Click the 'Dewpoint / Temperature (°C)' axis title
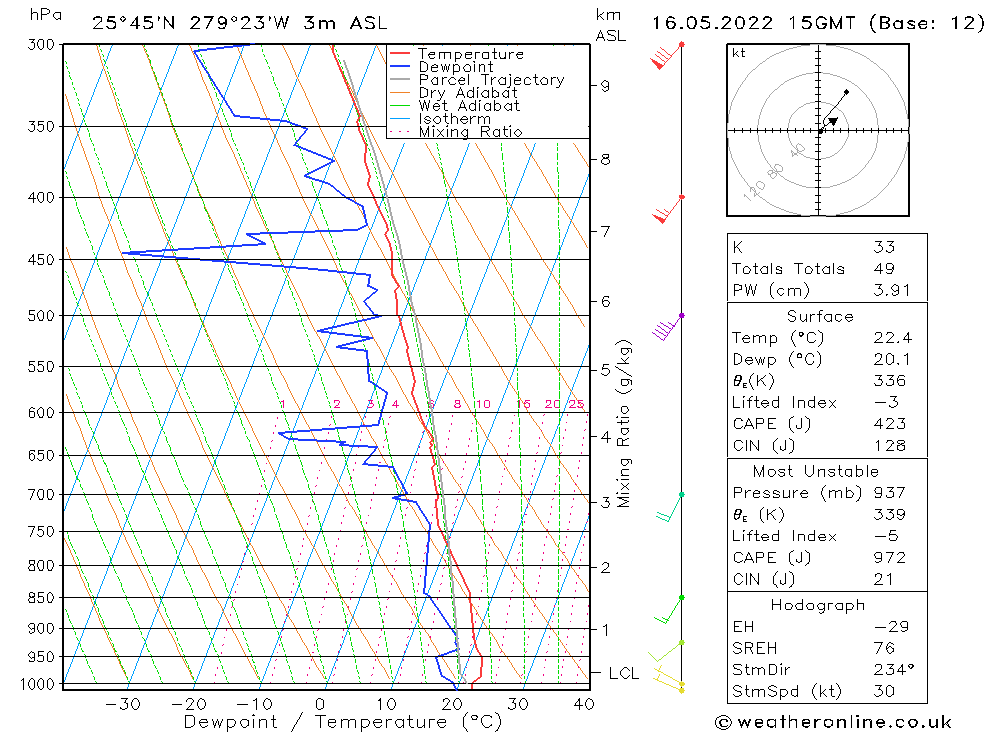The image size is (1000, 733). pos(343,722)
